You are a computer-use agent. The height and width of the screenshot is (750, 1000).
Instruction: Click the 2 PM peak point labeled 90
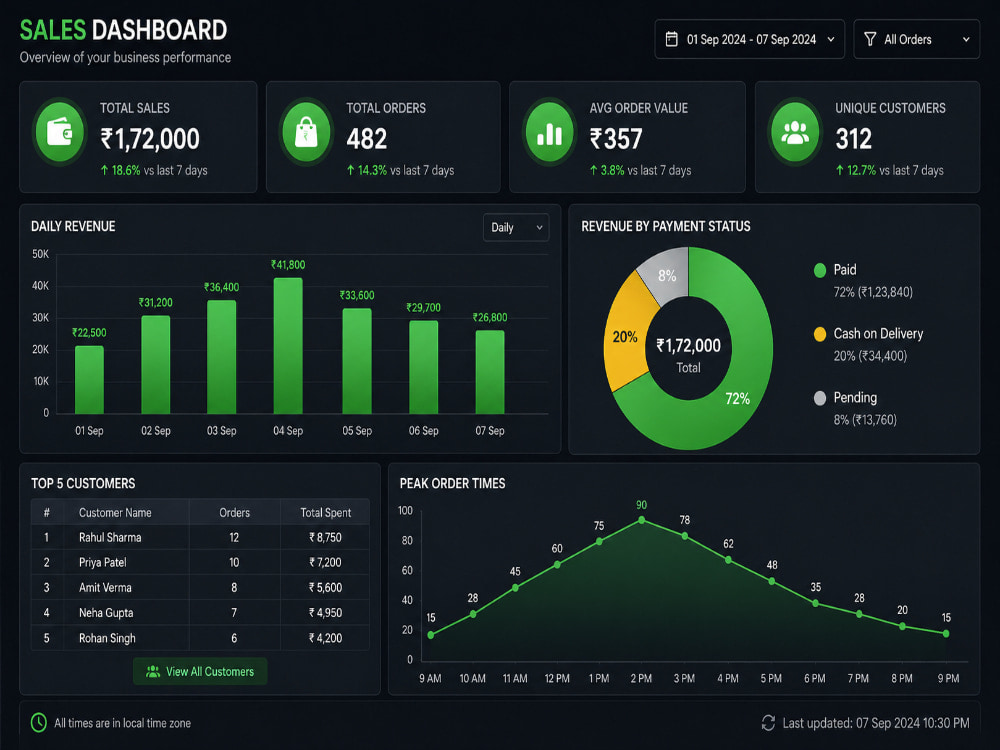point(642,520)
